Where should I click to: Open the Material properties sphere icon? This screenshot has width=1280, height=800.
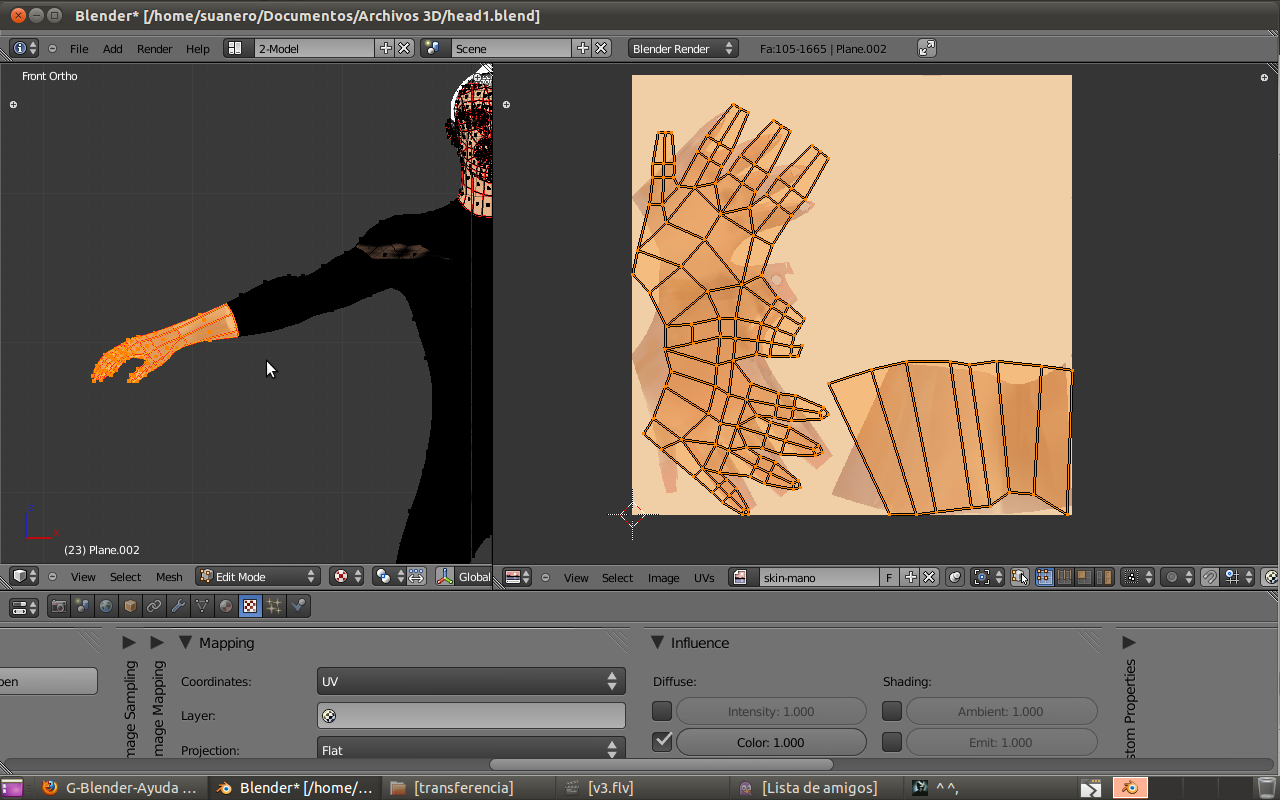point(226,606)
